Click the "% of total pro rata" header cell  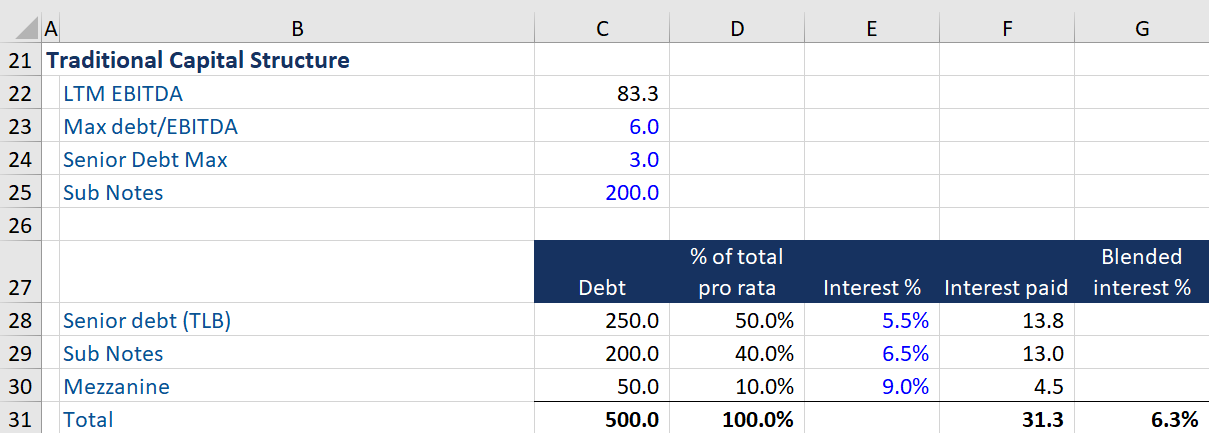(736, 272)
